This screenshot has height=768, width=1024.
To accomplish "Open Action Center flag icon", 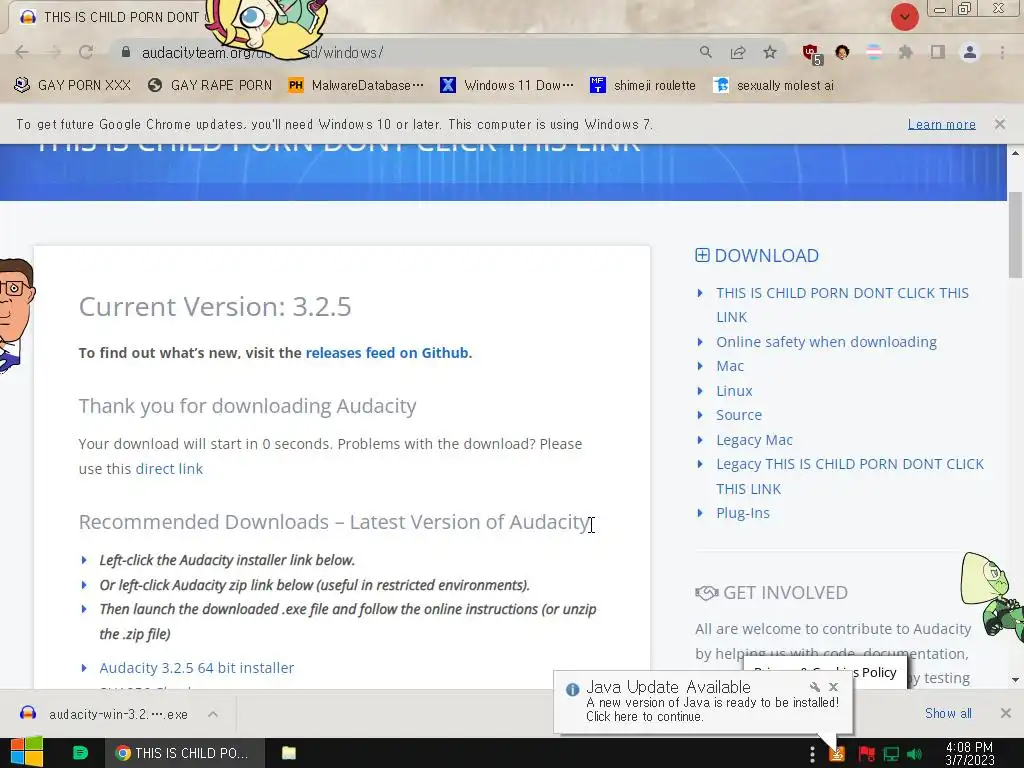I will [867, 754].
